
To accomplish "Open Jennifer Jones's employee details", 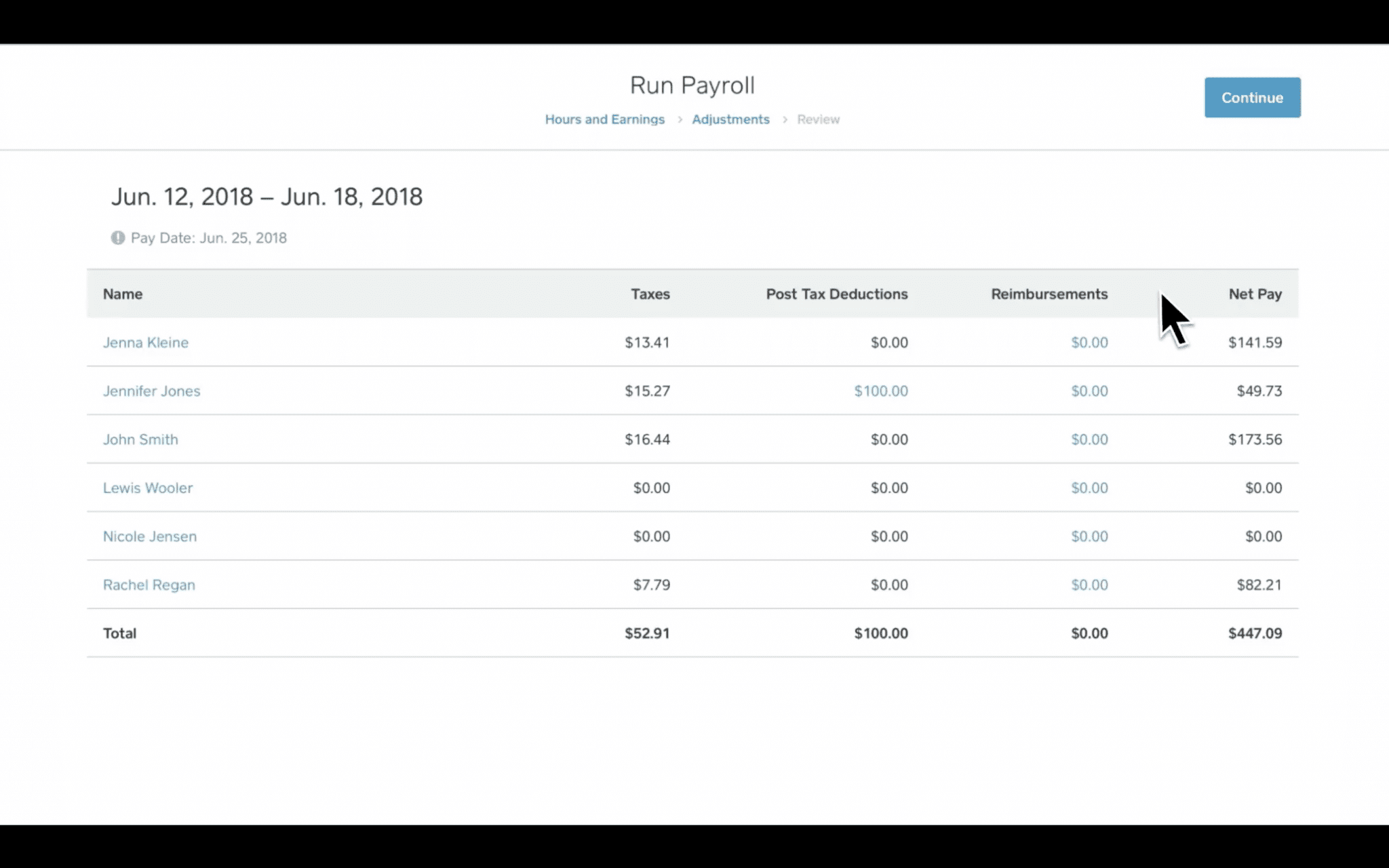I will pyautogui.click(x=151, y=391).
